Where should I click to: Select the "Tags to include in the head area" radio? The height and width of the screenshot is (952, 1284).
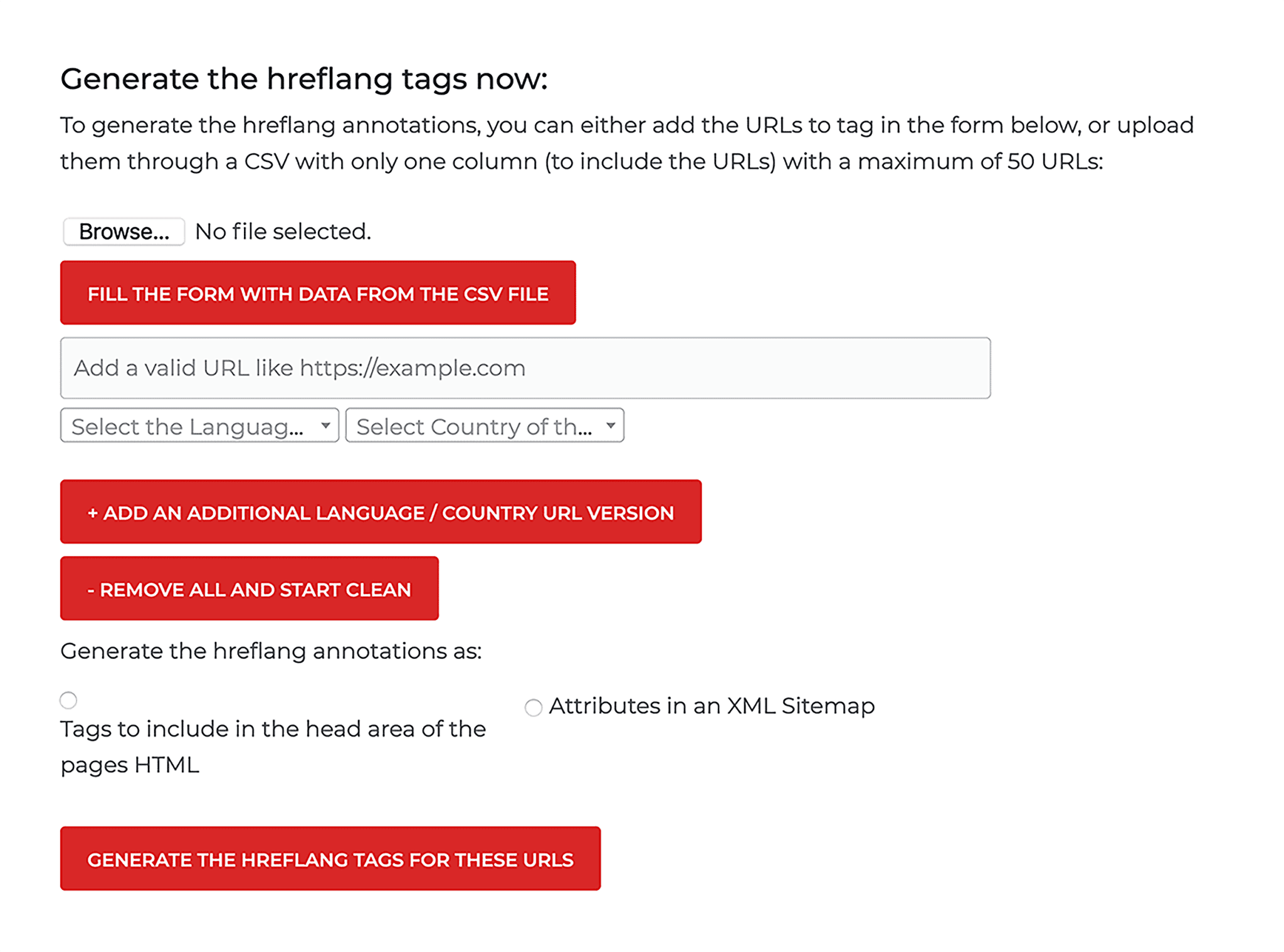pos(68,700)
